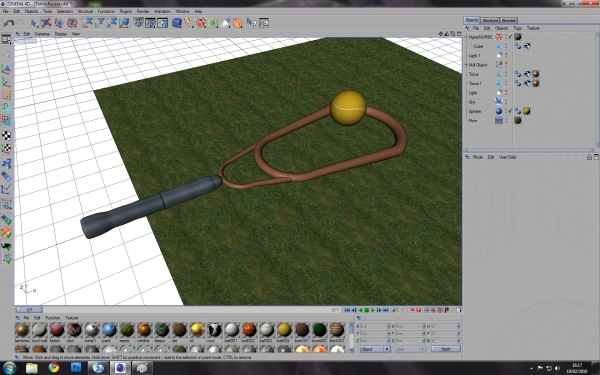Open the orange deformer objects icon
This screenshot has width=600, height=375.
coord(238,23)
